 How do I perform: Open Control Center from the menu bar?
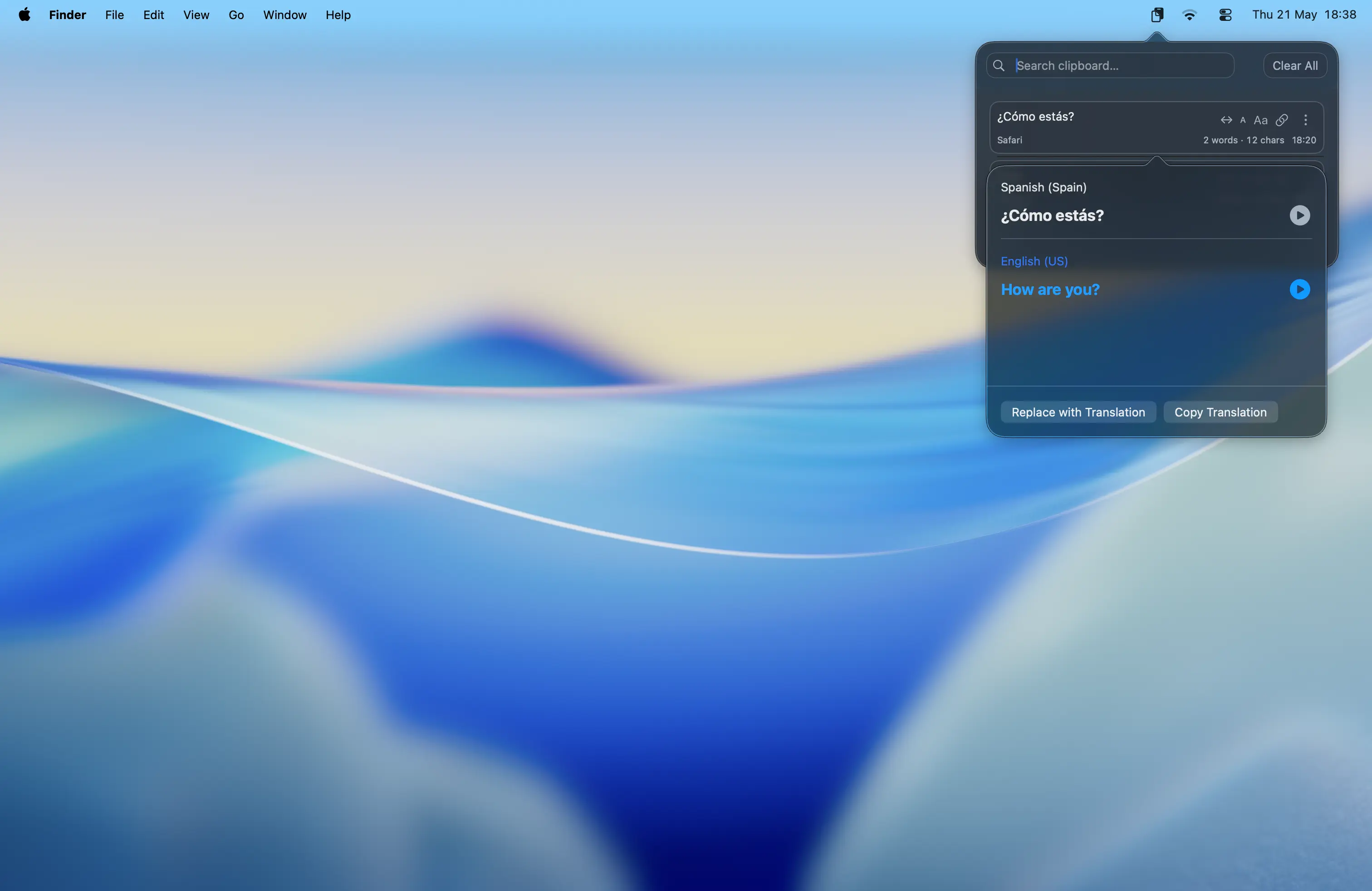click(x=1225, y=15)
